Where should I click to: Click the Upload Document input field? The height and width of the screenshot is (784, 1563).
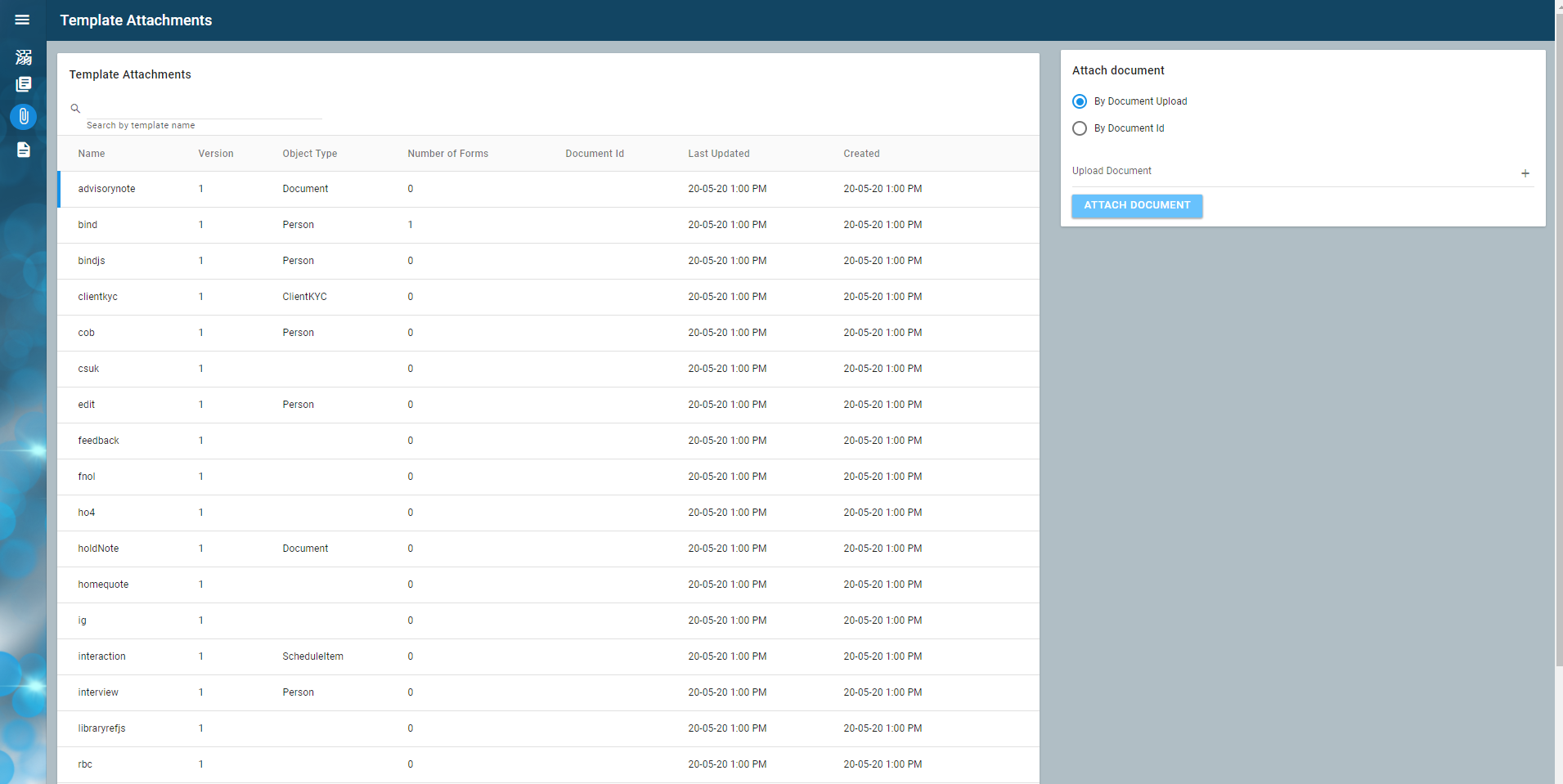(x=1292, y=172)
